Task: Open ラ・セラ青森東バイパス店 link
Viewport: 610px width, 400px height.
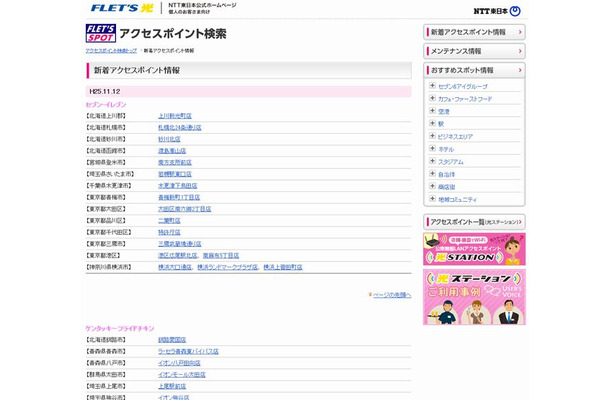Action: coord(188,352)
